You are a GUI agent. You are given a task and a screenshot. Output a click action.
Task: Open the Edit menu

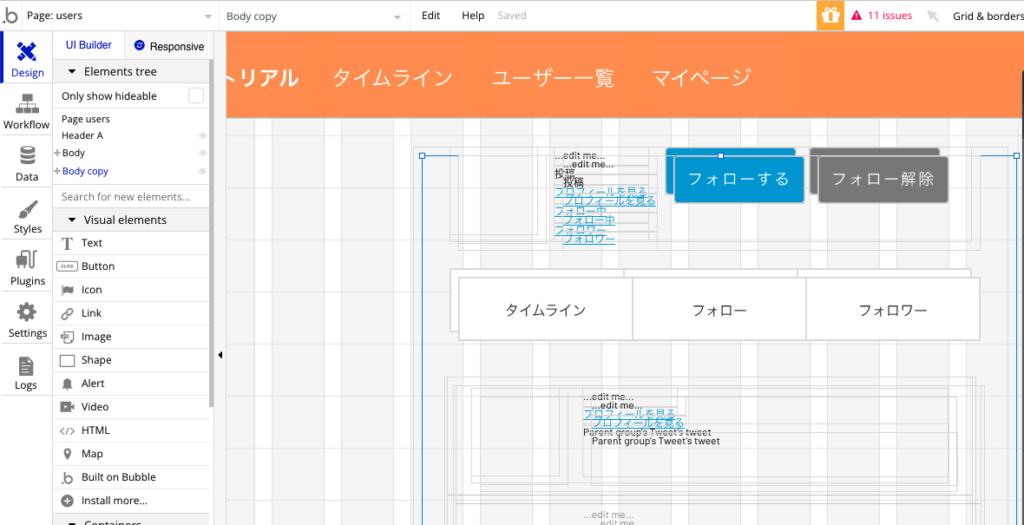pos(430,16)
